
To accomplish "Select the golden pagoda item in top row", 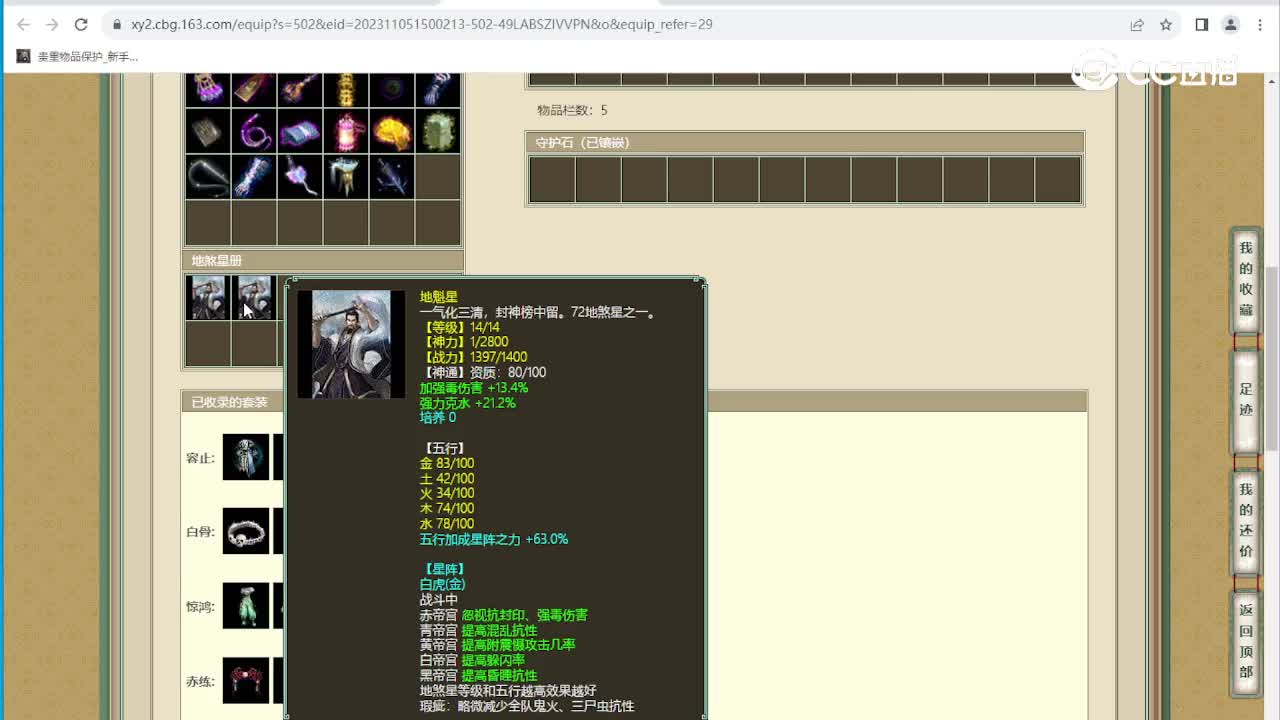I will click(x=346, y=90).
